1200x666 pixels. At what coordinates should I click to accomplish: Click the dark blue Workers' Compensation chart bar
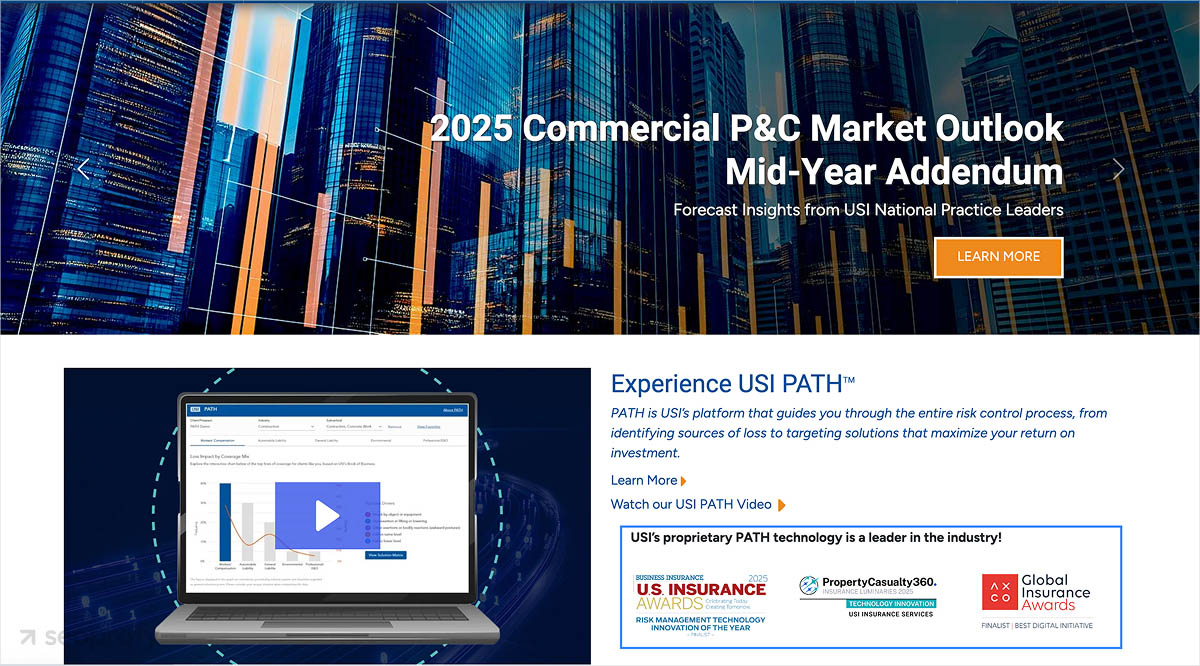225,522
